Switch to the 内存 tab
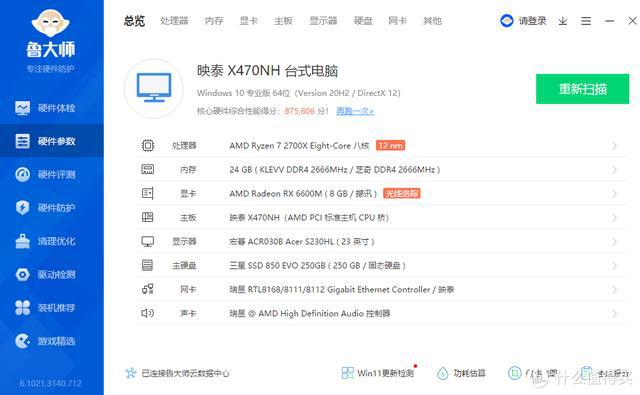This screenshot has height=395, width=640. (x=214, y=21)
